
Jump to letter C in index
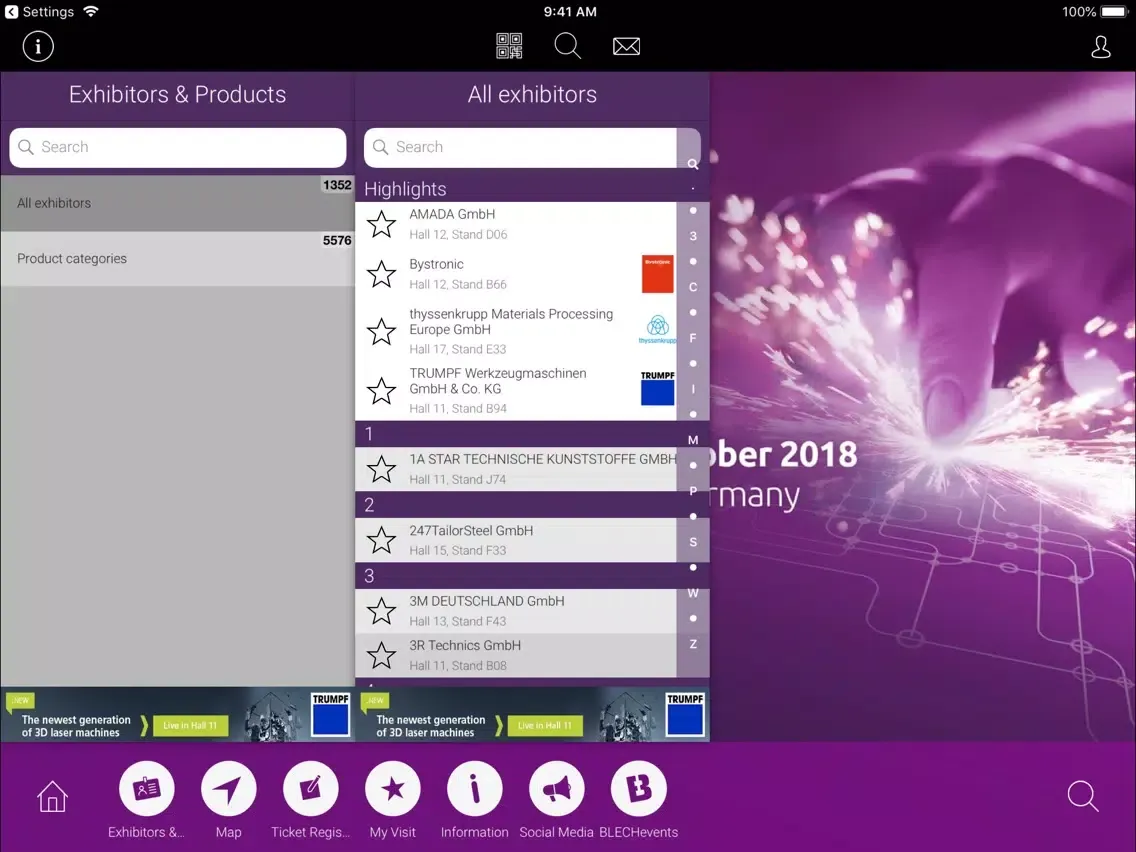tap(693, 287)
